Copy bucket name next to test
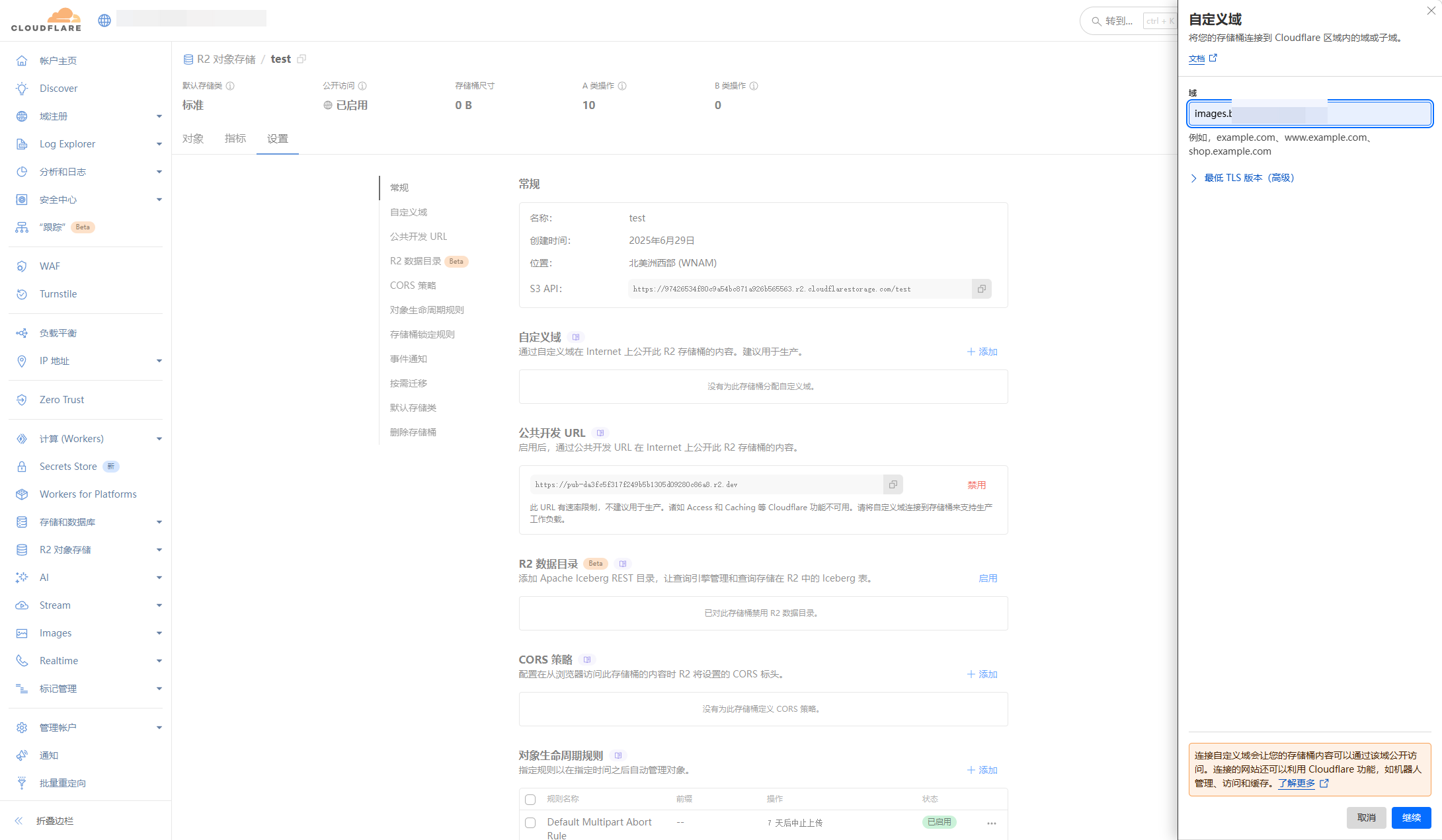 301,59
